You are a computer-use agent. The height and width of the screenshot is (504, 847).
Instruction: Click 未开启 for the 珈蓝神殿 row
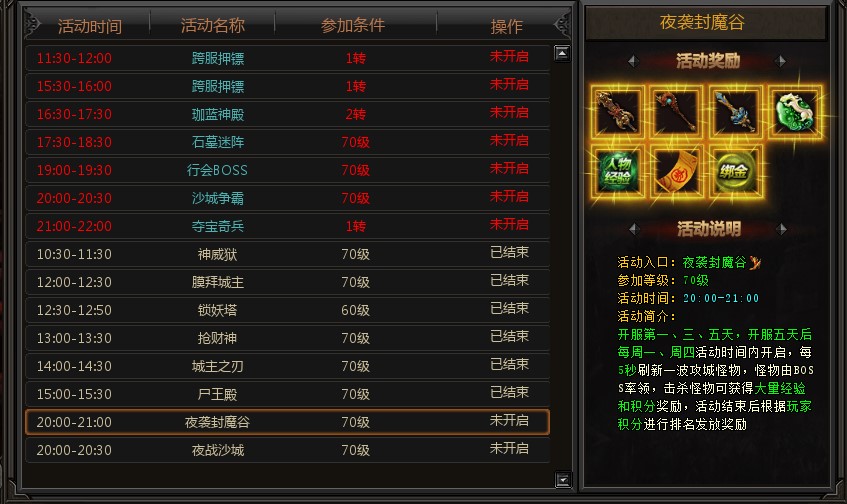[x=509, y=113]
